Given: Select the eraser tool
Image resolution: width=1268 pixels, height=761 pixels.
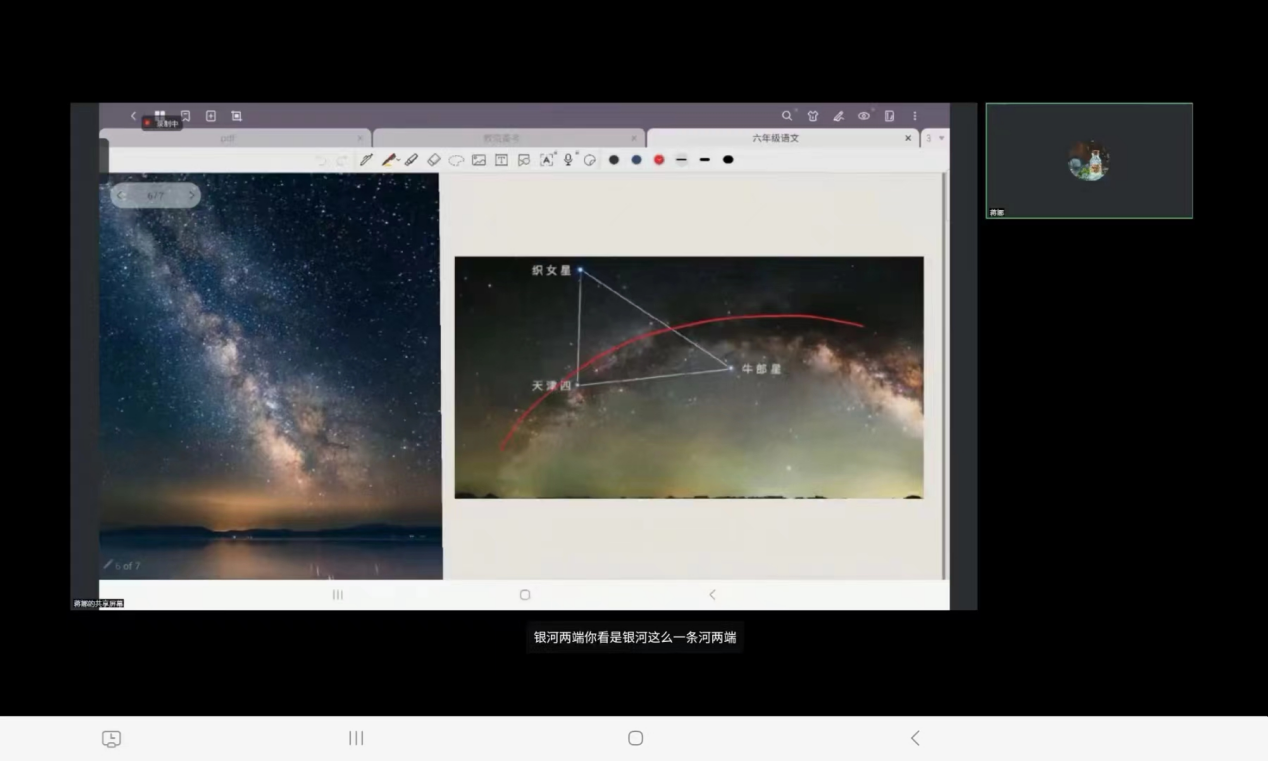Looking at the screenshot, I should (x=433, y=160).
